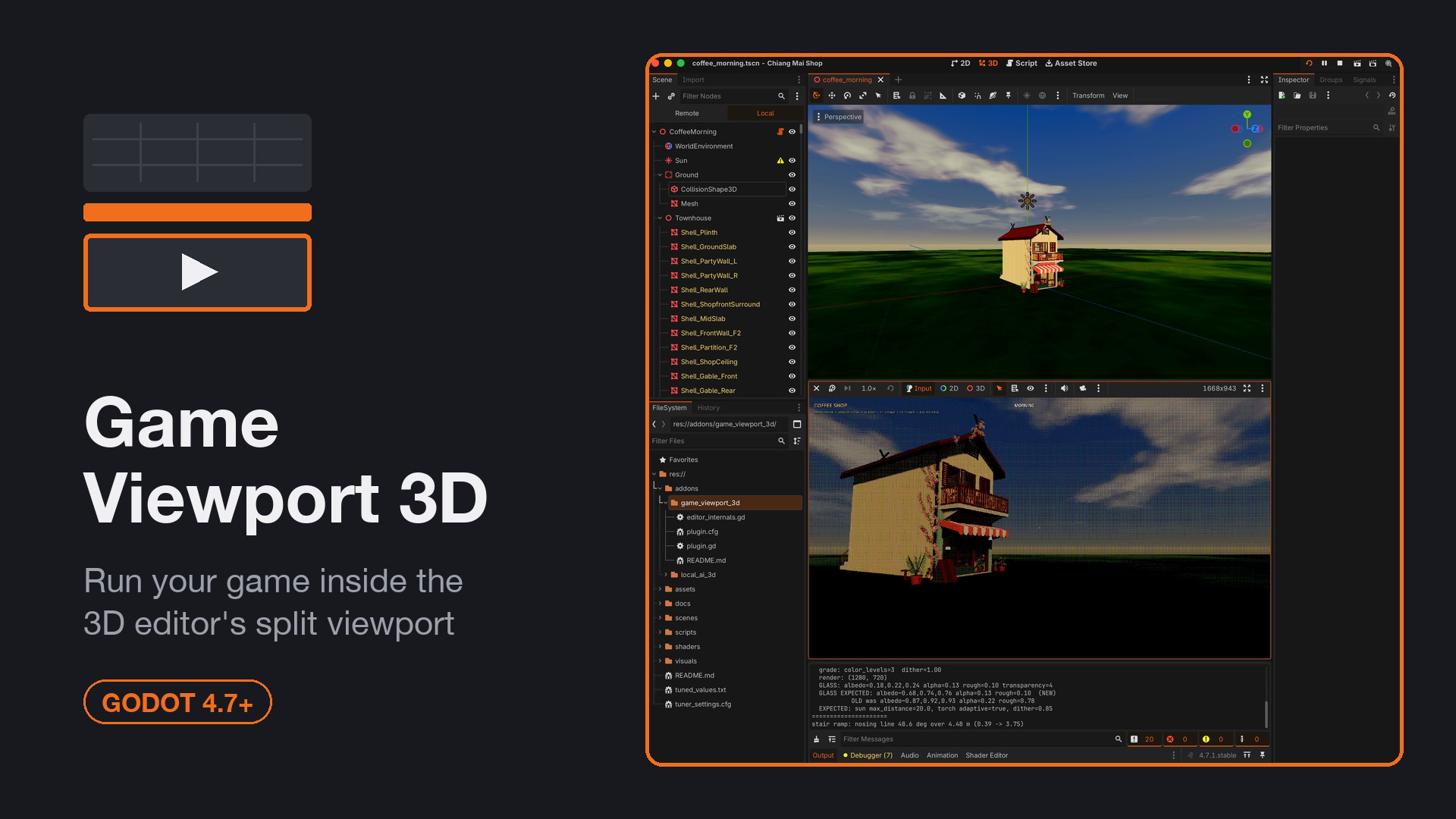Click the viewport axis orientation gizmo
The image size is (1456, 819).
[x=1247, y=129]
